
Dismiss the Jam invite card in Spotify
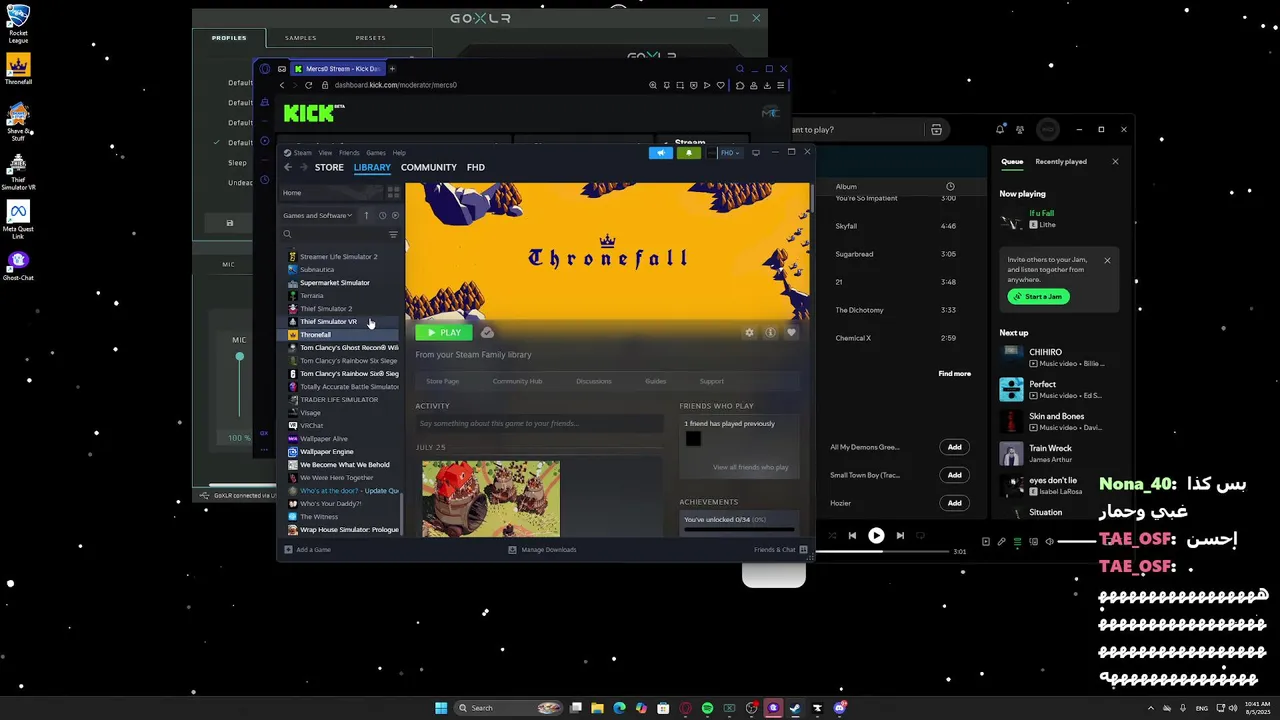[x=1107, y=260]
